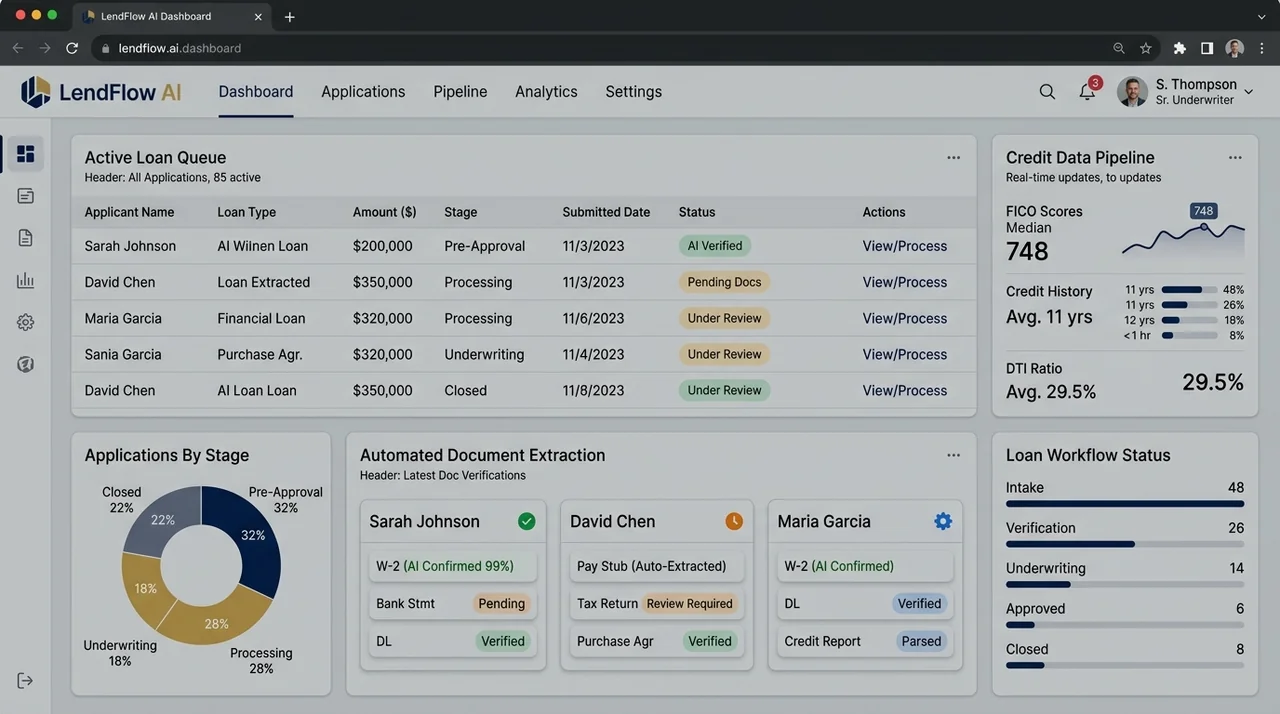Viewport: 1280px width, 714px height.
Task: Click the AI Verified status badge
Action: pyautogui.click(x=715, y=246)
